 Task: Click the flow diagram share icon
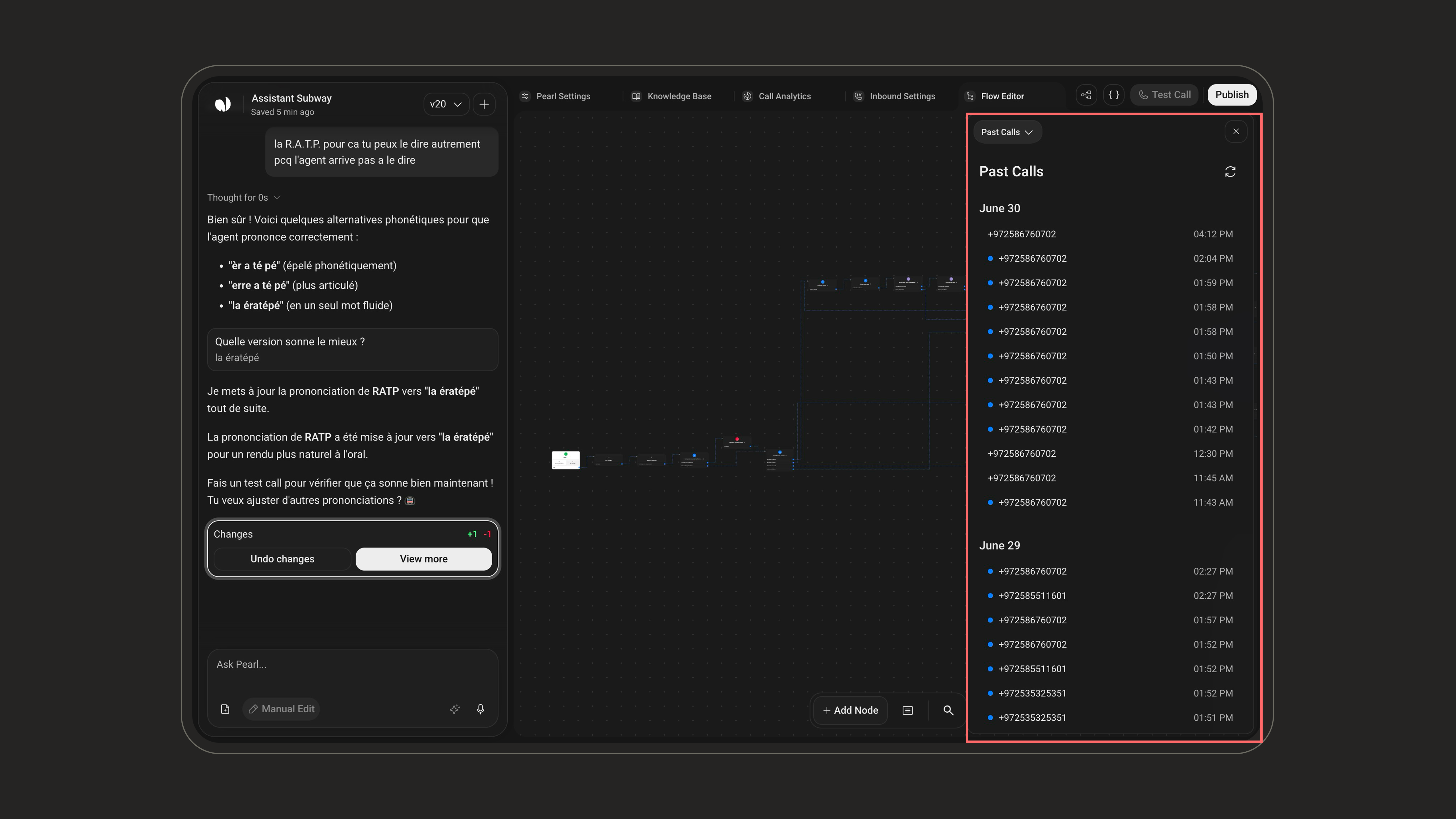[1086, 95]
